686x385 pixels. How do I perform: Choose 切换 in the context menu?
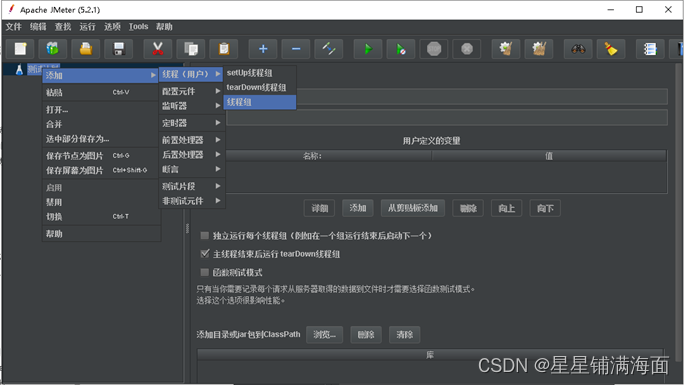pyautogui.click(x=101, y=217)
